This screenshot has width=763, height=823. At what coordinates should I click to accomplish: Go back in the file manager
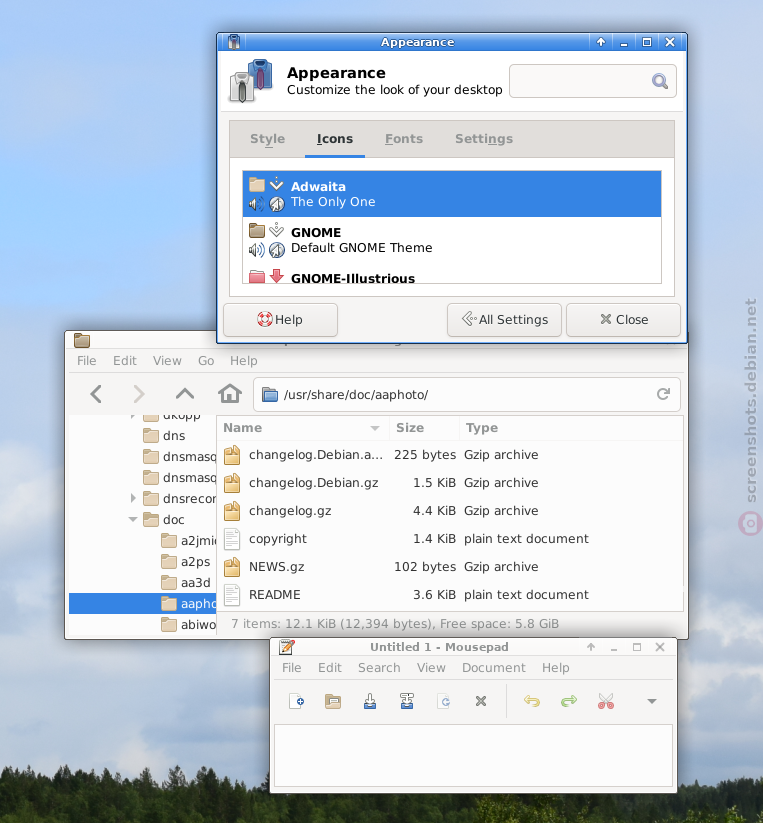96,394
